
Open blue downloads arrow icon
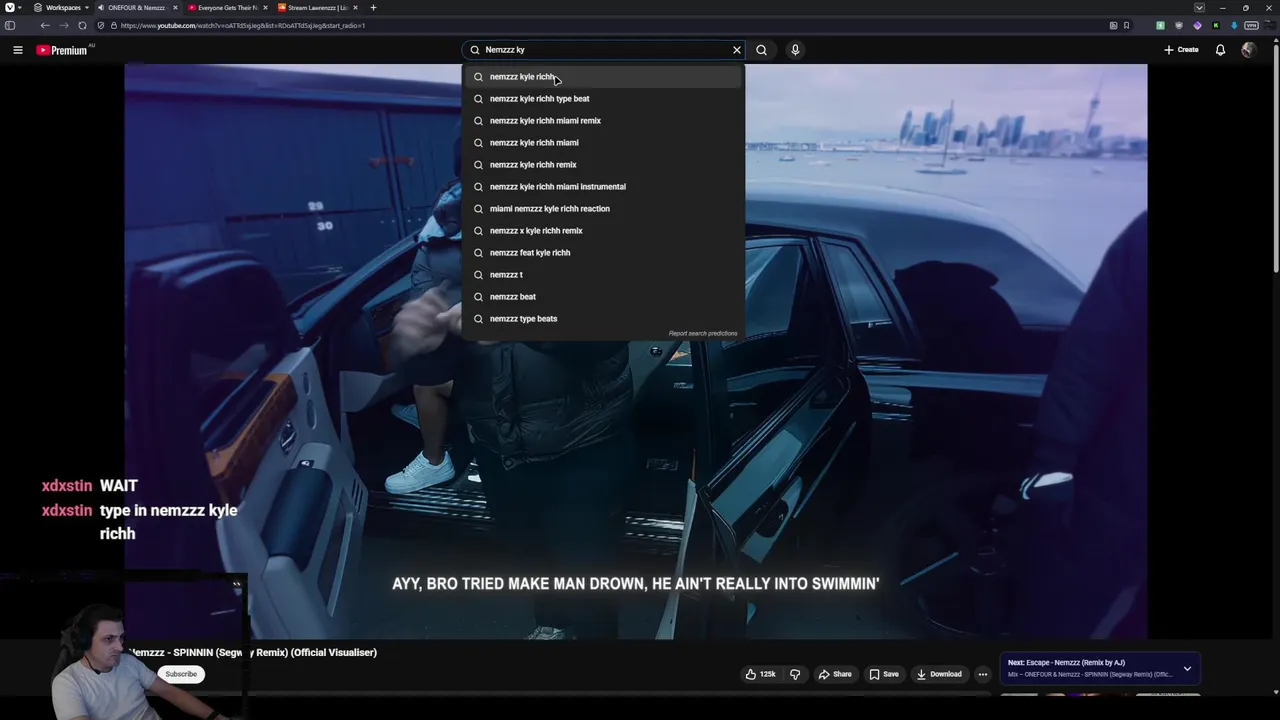tap(1234, 26)
